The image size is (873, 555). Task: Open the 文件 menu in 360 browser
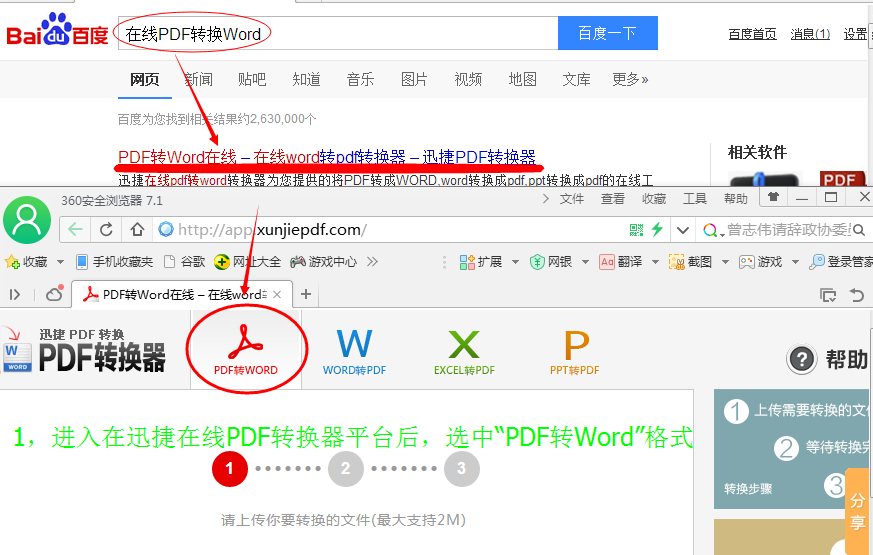(572, 199)
